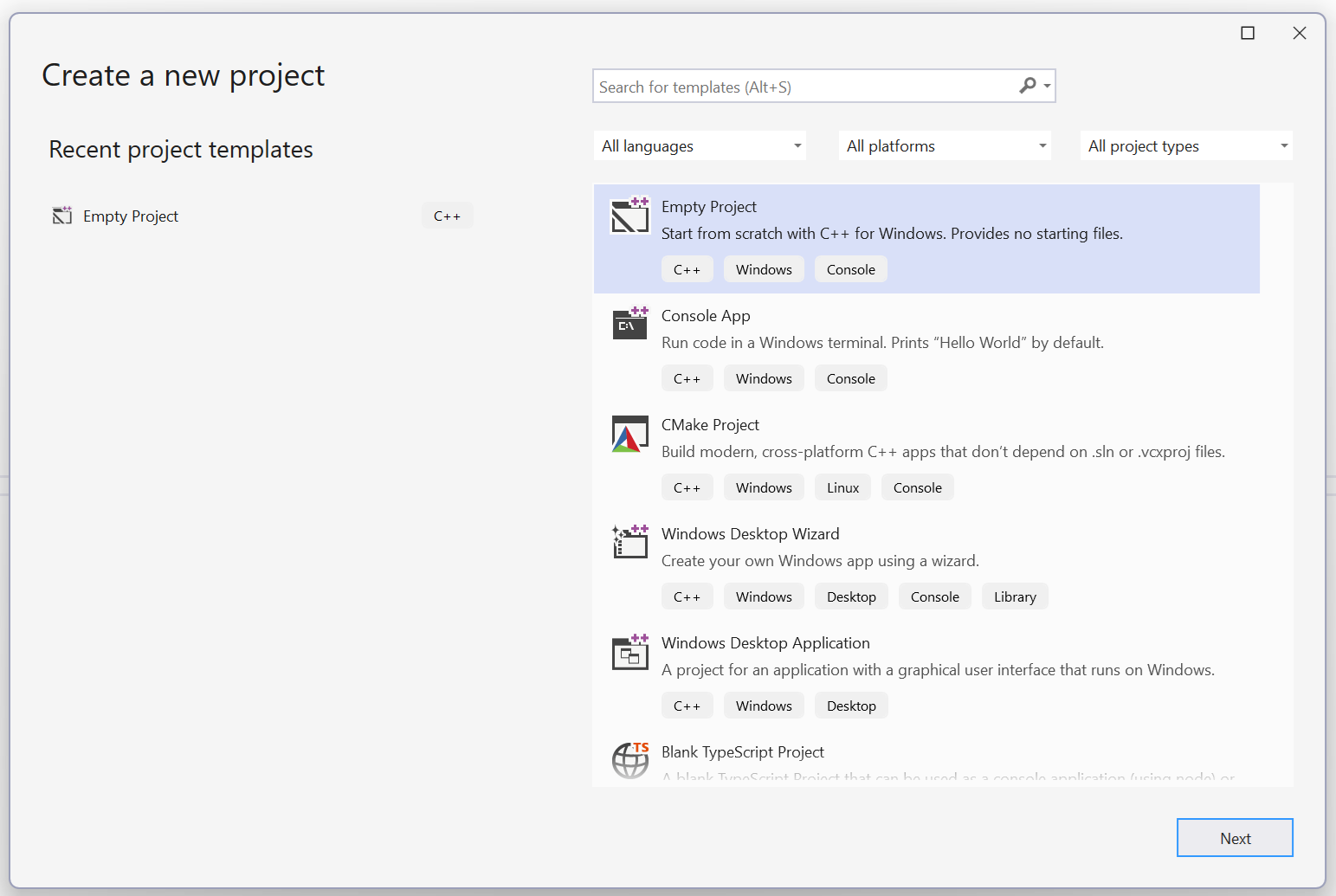Screen dimensions: 1336x896
Task: Click the Windows tag under Empty Project
Action: 763,268
